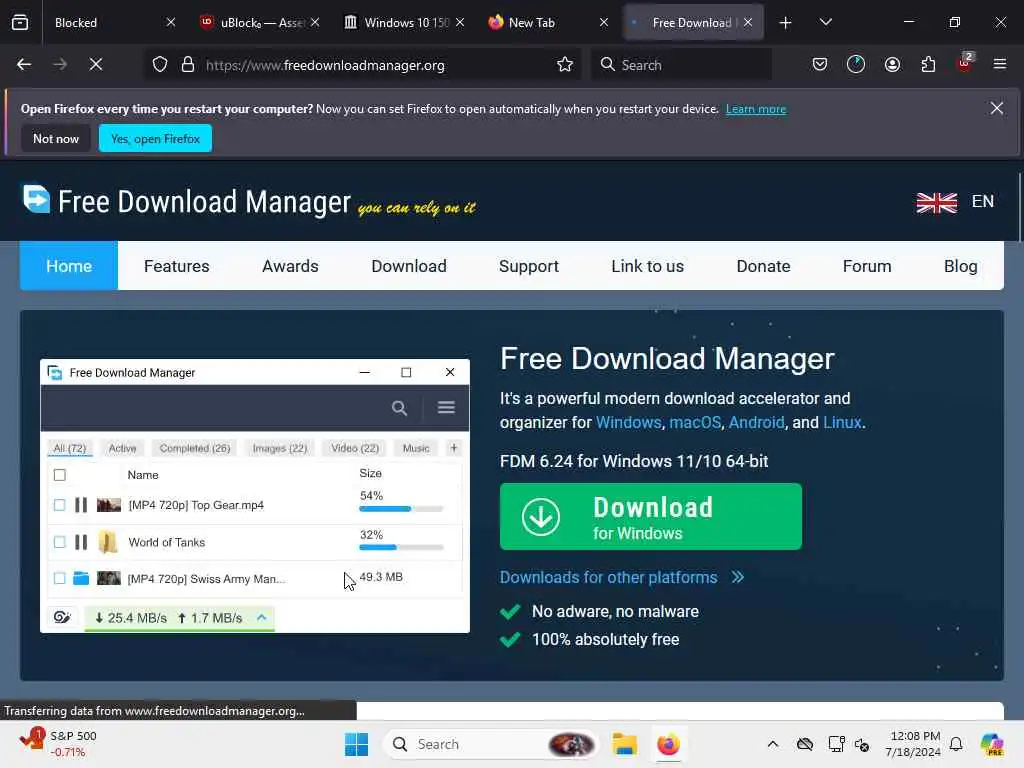Click double chevron beside other platforms
1024x768 pixels.
(738, 577)
